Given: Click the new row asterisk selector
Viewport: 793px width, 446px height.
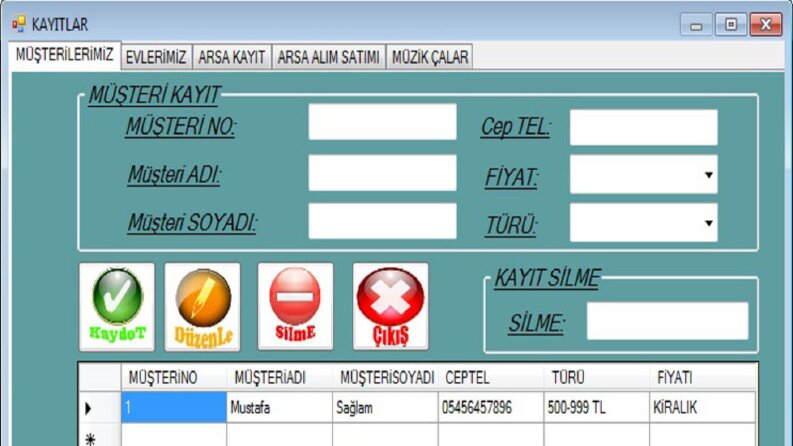Looking at the screenshot, I should click(100, 435).
